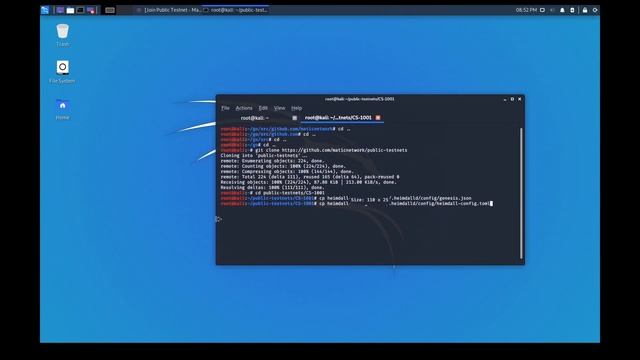Maximize the terminal window

512,99
